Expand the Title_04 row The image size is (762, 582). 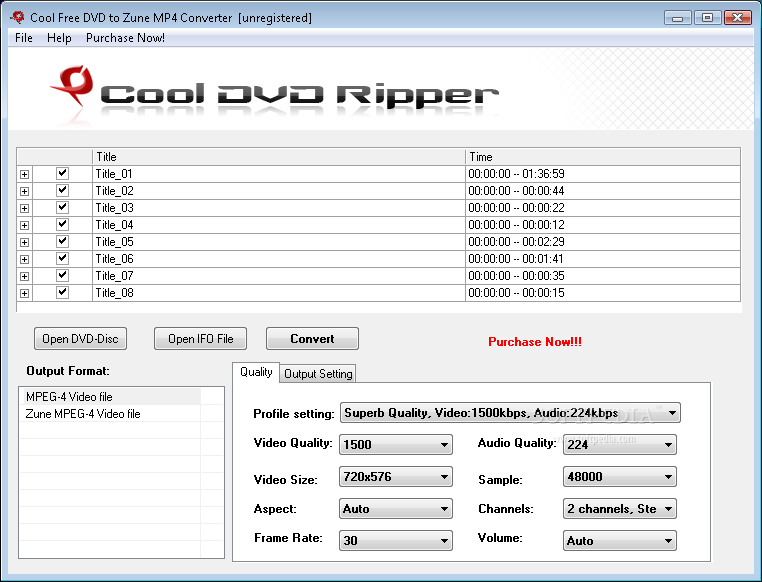click(24, 225)
